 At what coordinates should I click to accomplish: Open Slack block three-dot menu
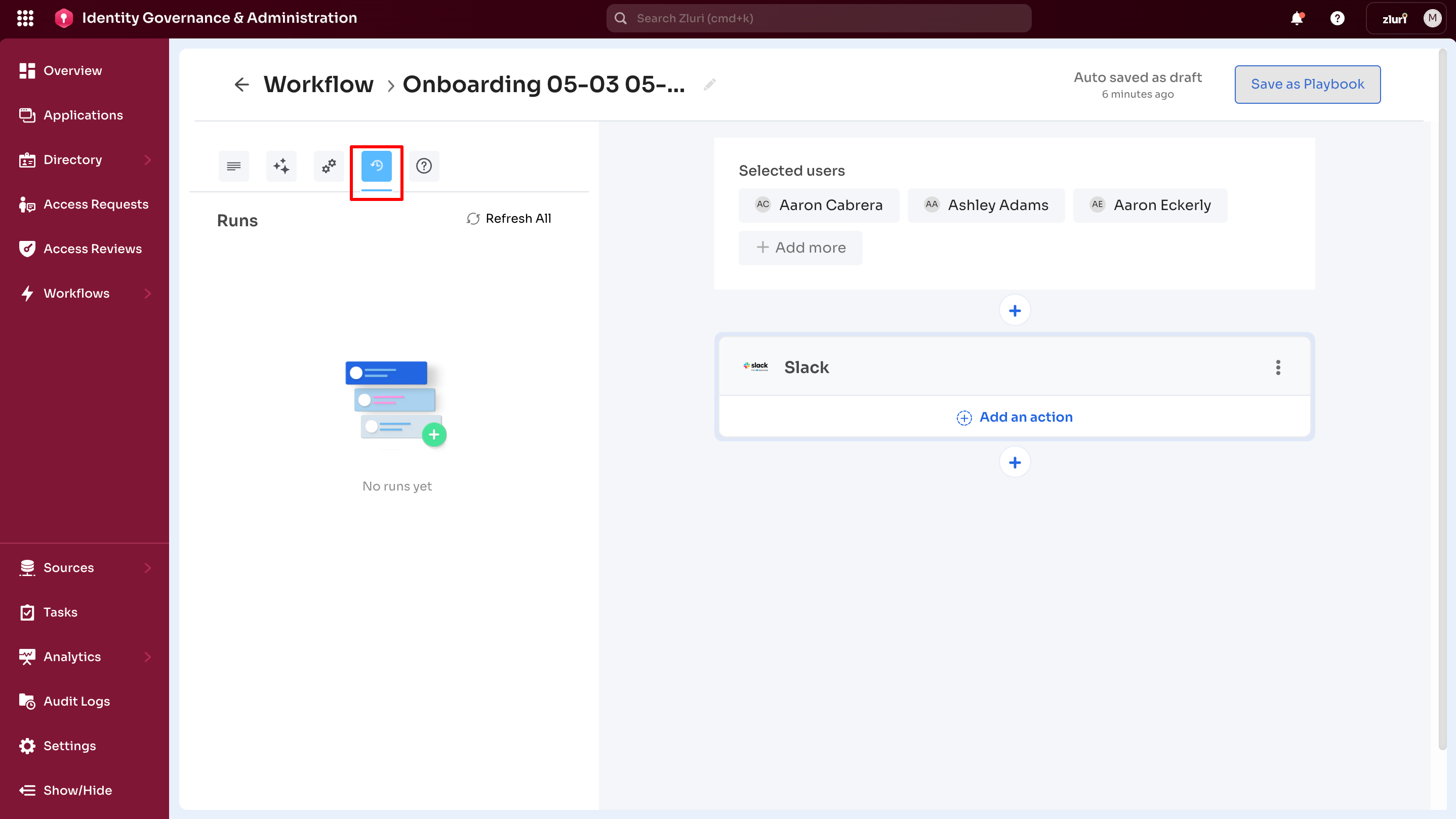pyautogui.click(x=1278, y=367)
